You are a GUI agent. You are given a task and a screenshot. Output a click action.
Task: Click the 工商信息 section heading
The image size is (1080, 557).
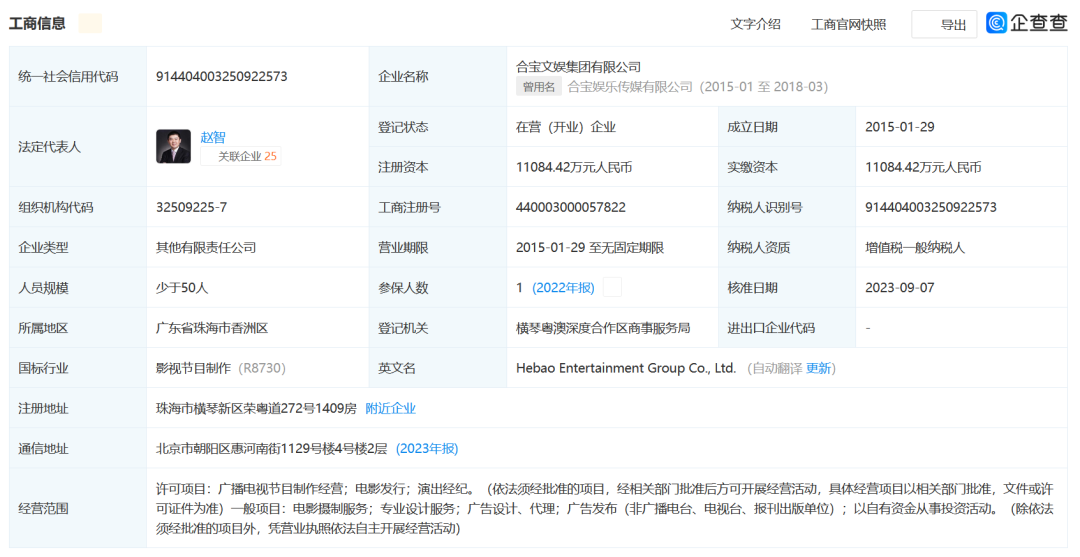tap(37, 23)
